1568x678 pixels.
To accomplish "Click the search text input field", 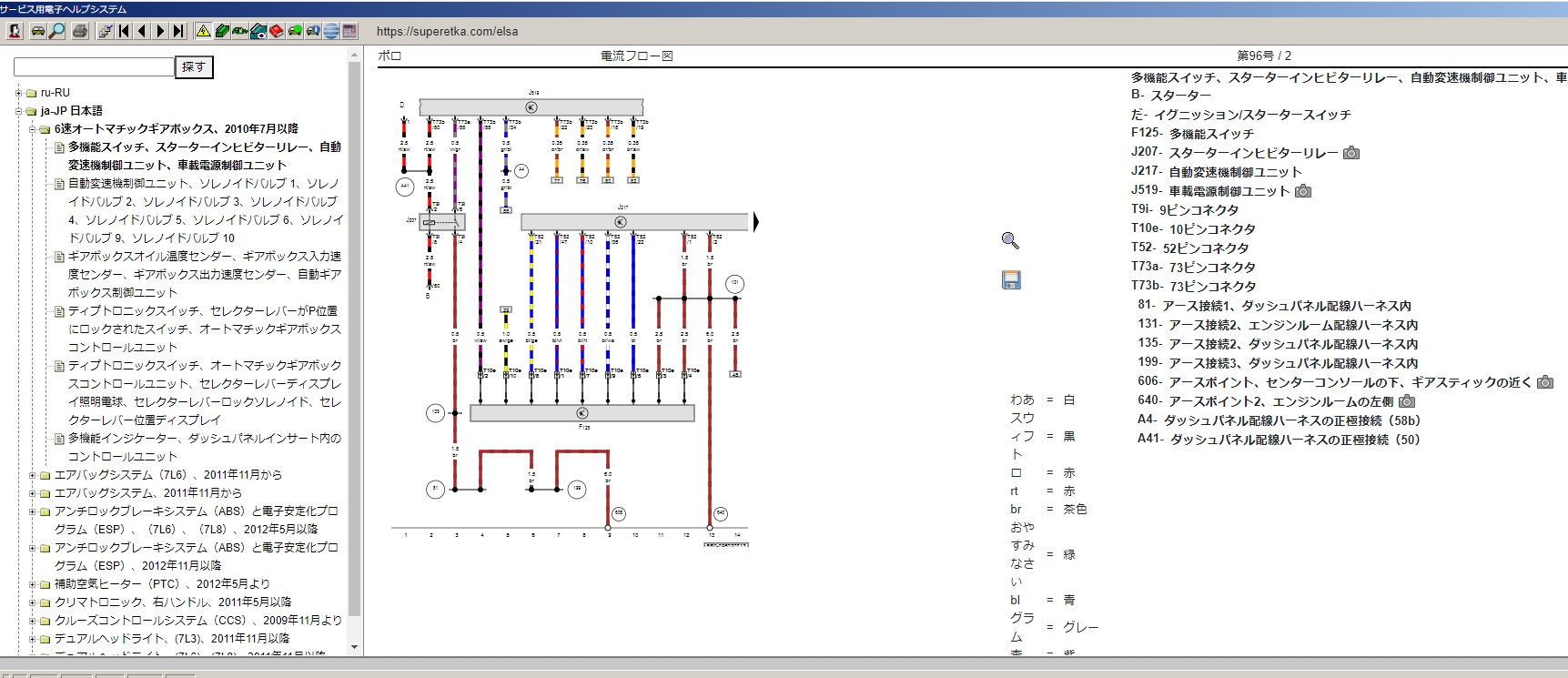I will pyautogui.click(x=94, y=66).
